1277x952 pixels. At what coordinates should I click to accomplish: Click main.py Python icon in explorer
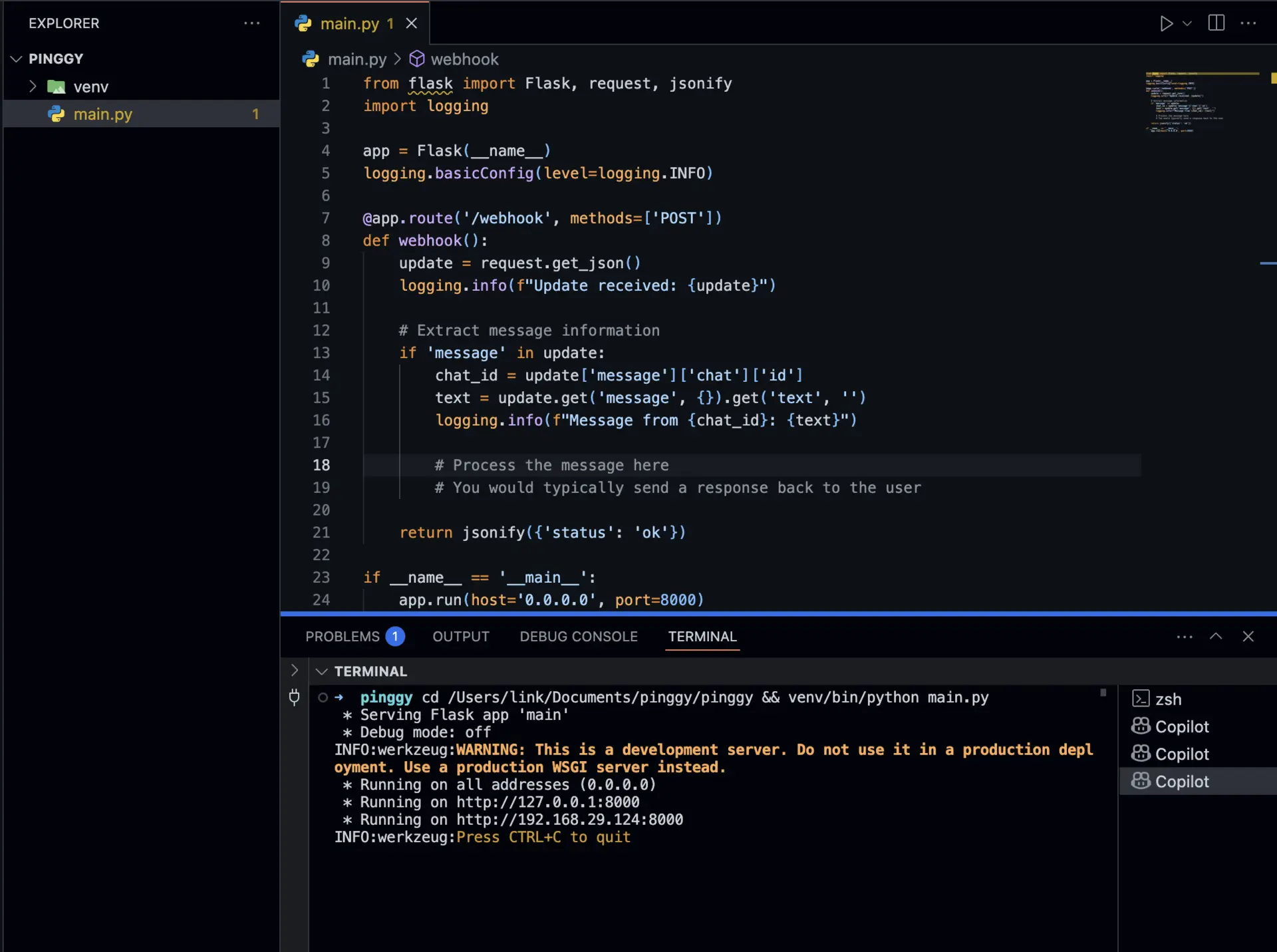click(57, 114)
